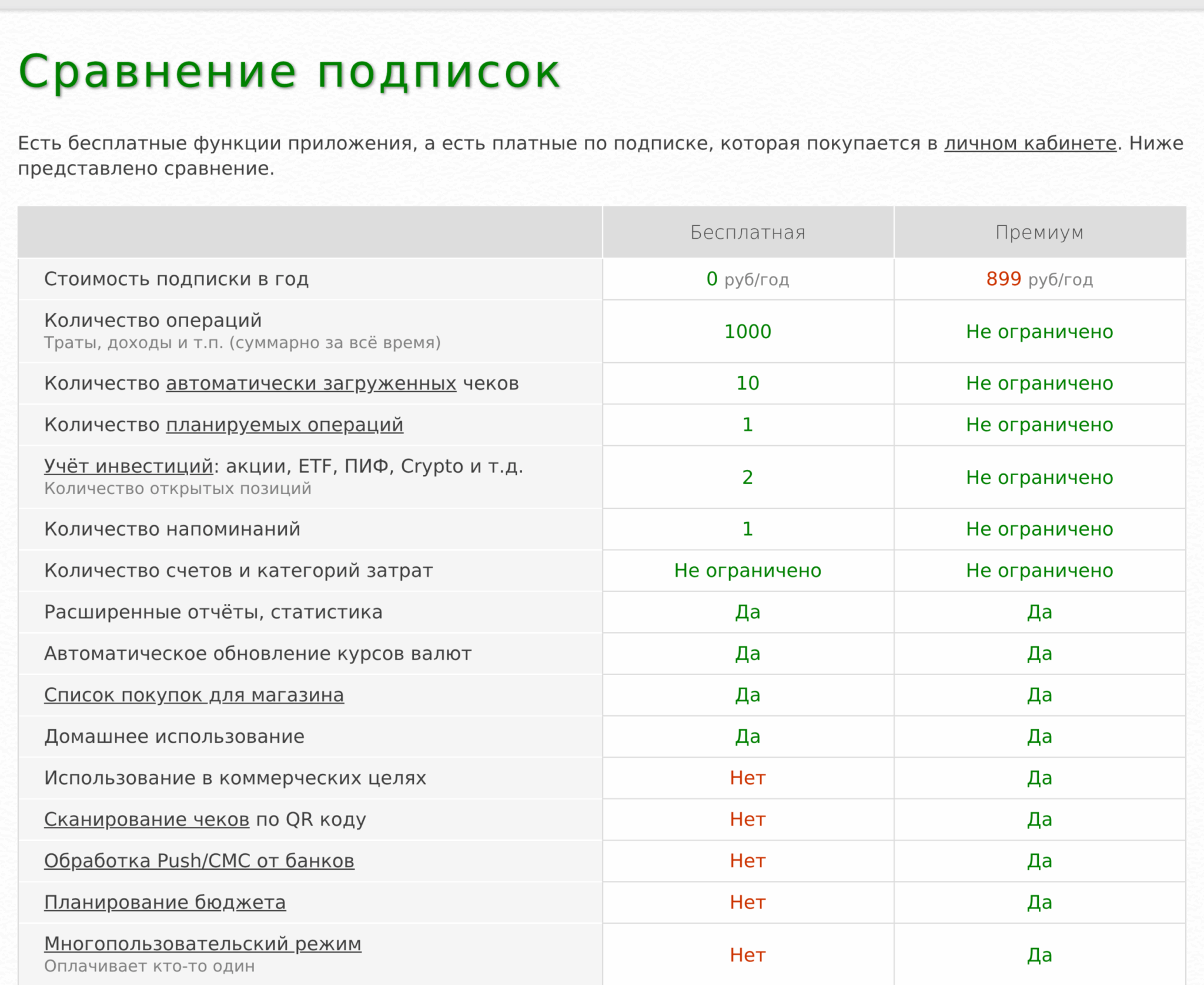Click the 1000 operations limit value
The height and width of the screenshot is (985, 1204).
click(x=748, y=332)
